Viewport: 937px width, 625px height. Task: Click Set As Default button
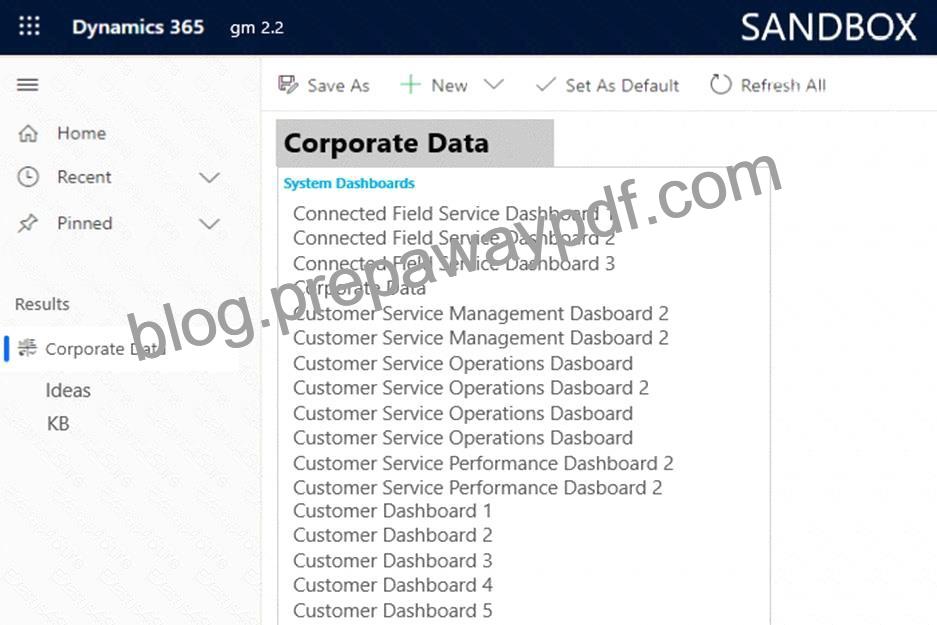tap(608, 85)
